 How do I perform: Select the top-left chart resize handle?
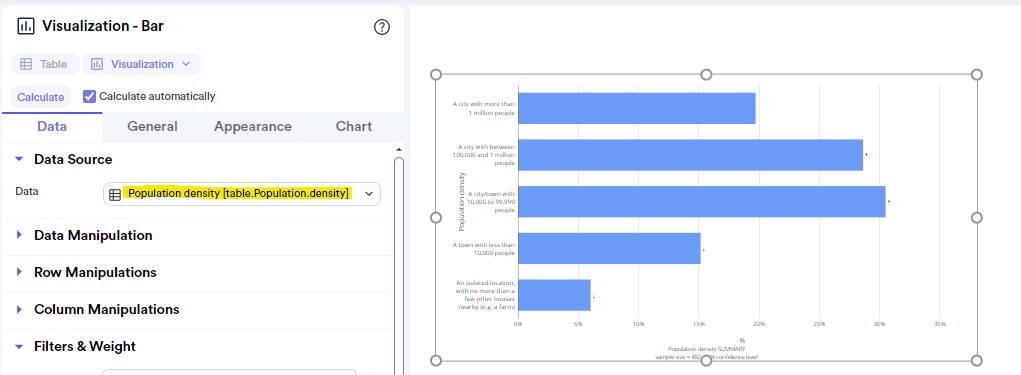[436, 75]
